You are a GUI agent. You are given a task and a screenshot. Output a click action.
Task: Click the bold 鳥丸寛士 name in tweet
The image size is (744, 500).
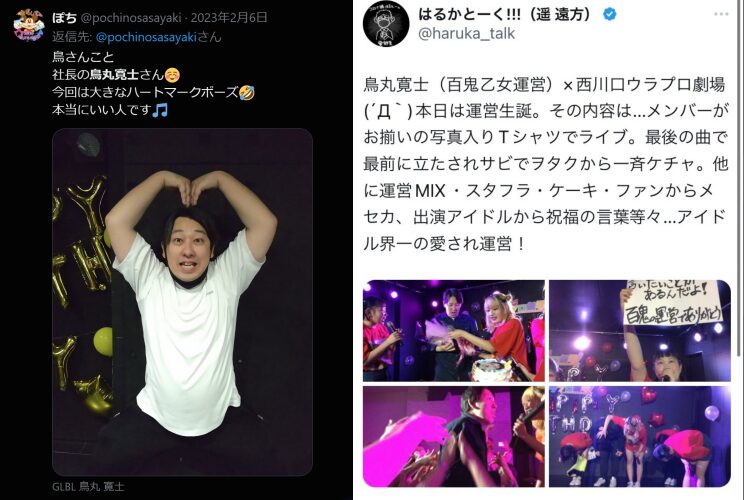[114, 74]
